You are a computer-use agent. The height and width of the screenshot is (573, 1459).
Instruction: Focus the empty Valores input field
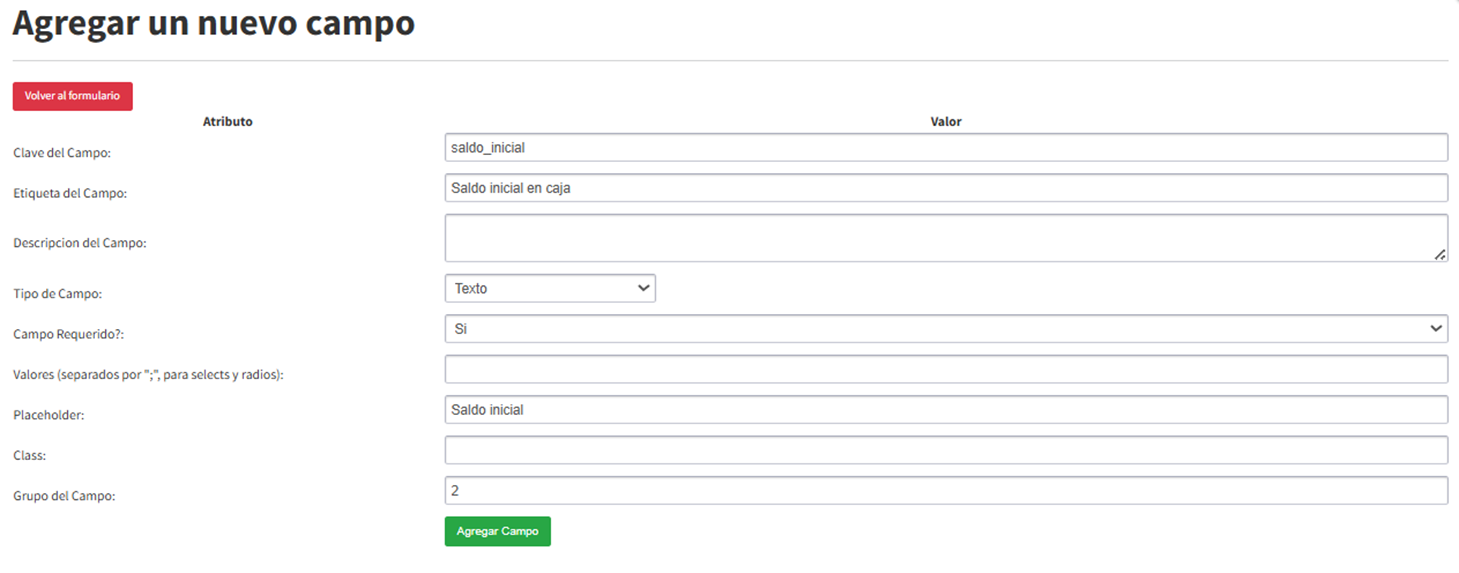click(946, 369)
